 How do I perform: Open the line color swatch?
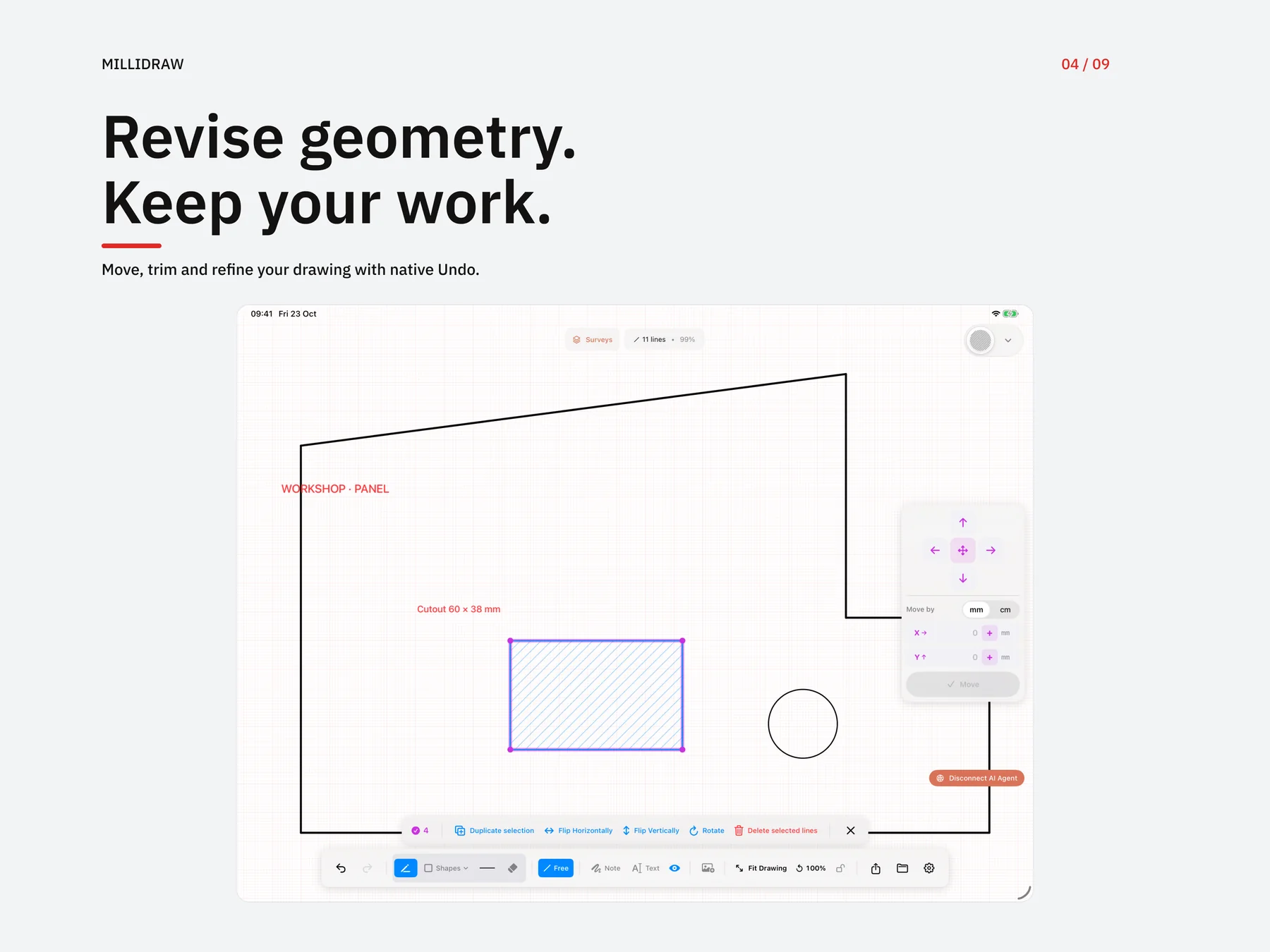click(981, 341)
